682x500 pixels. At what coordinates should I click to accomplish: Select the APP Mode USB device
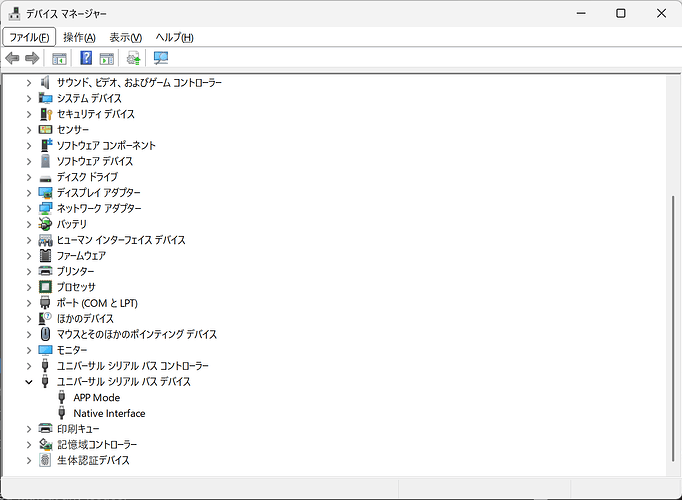pos(96,398)
